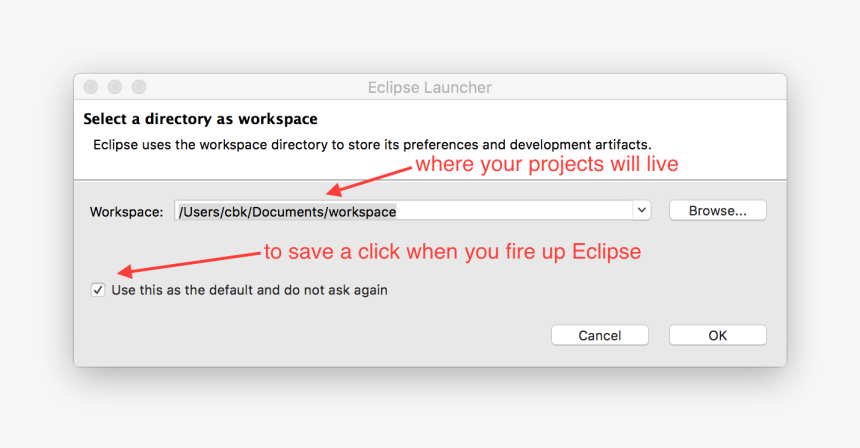The width and height of the screenshot is (860, 448).
Task: Uncheck the use-as-default checkbox
Action: (98, 290)
